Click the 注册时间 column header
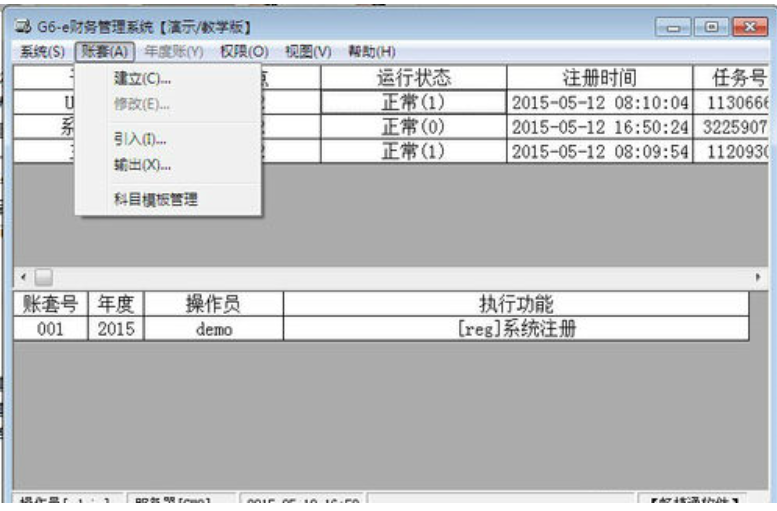 600,78
